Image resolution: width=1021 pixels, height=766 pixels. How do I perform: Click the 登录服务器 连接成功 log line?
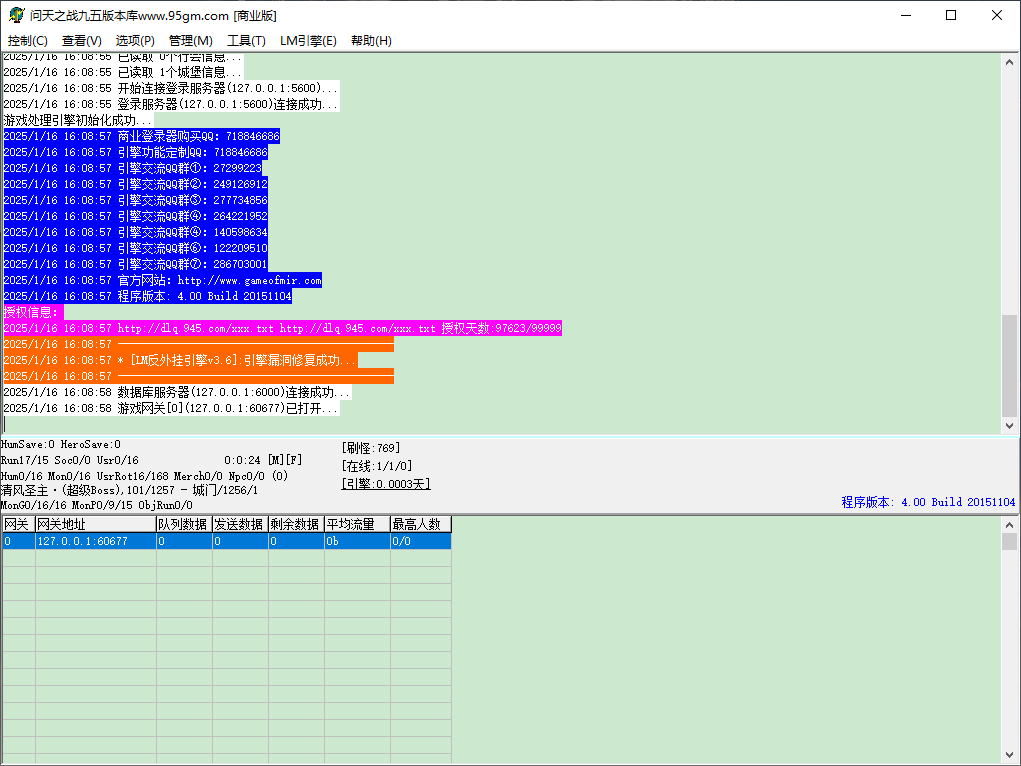pos(171,104)
